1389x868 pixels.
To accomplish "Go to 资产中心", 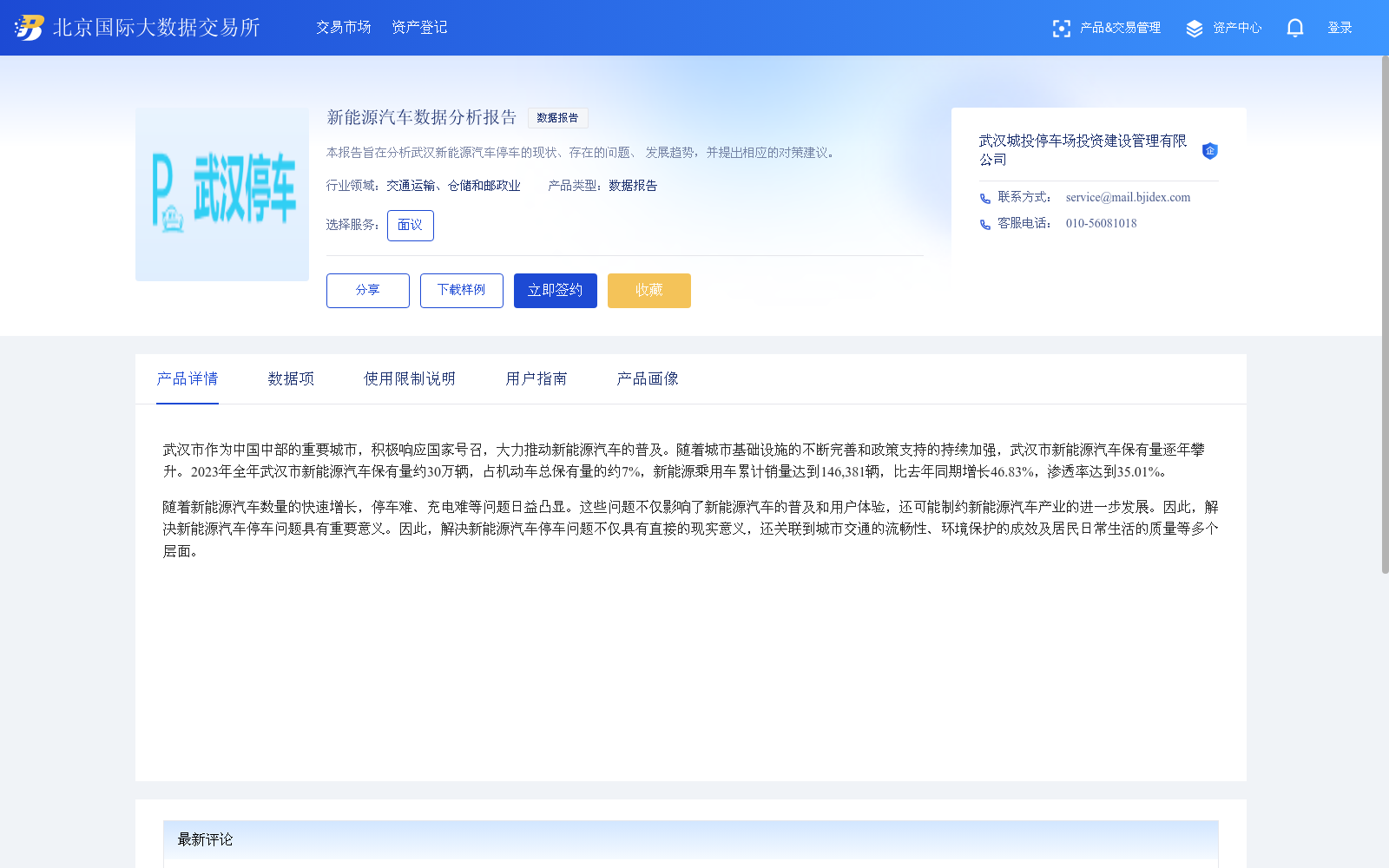I will (x=1237, y=28).
